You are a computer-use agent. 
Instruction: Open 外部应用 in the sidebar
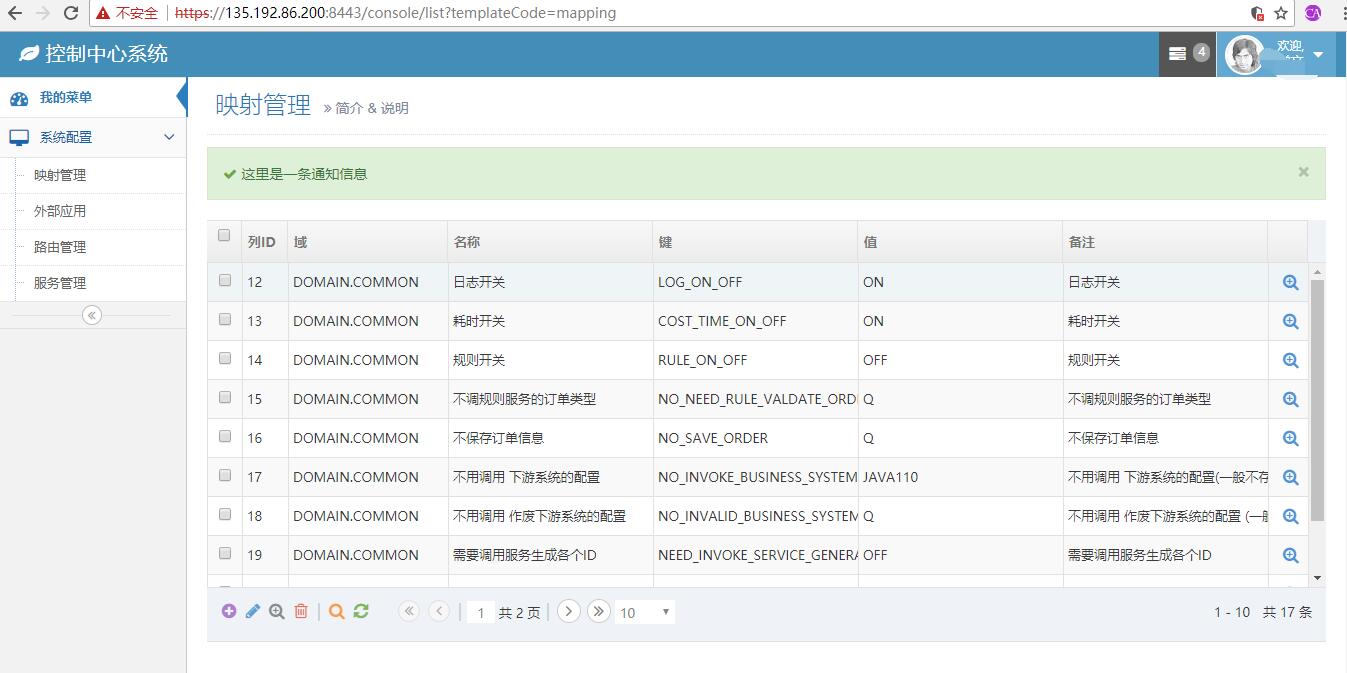pyautogui.click(x=60, y=211)
